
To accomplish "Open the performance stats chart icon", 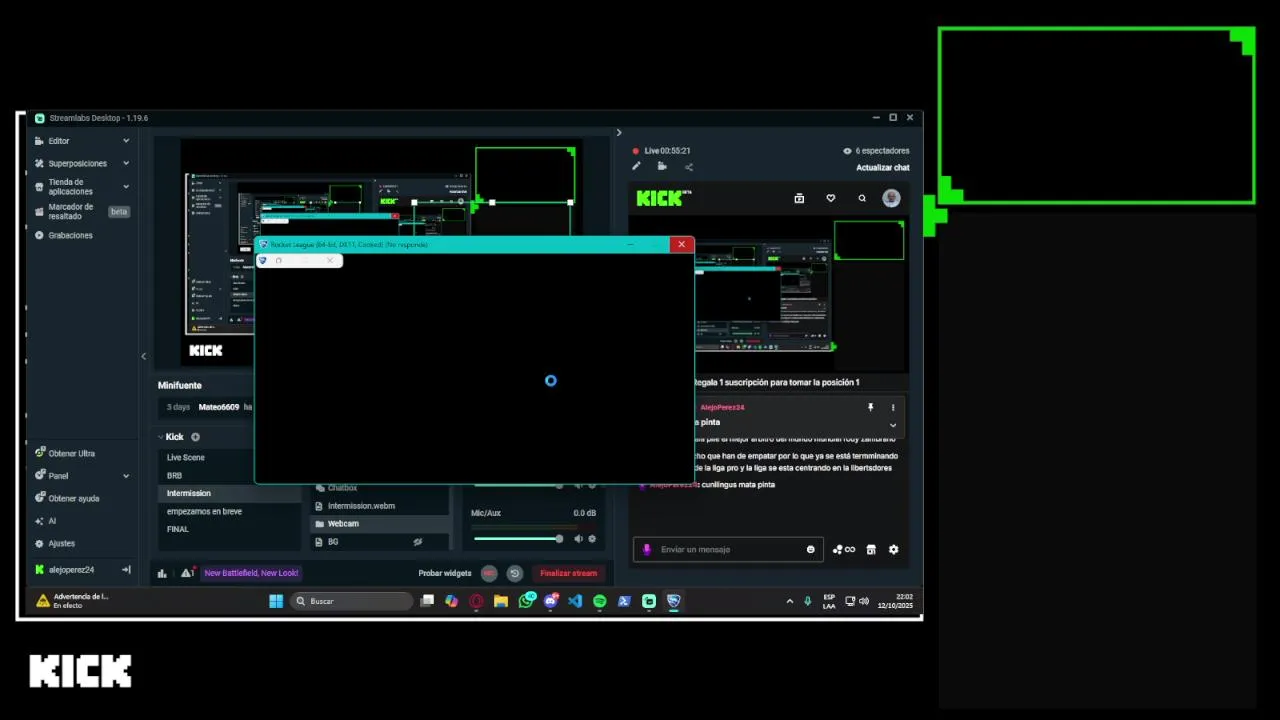I will click(x=162, y=573).
